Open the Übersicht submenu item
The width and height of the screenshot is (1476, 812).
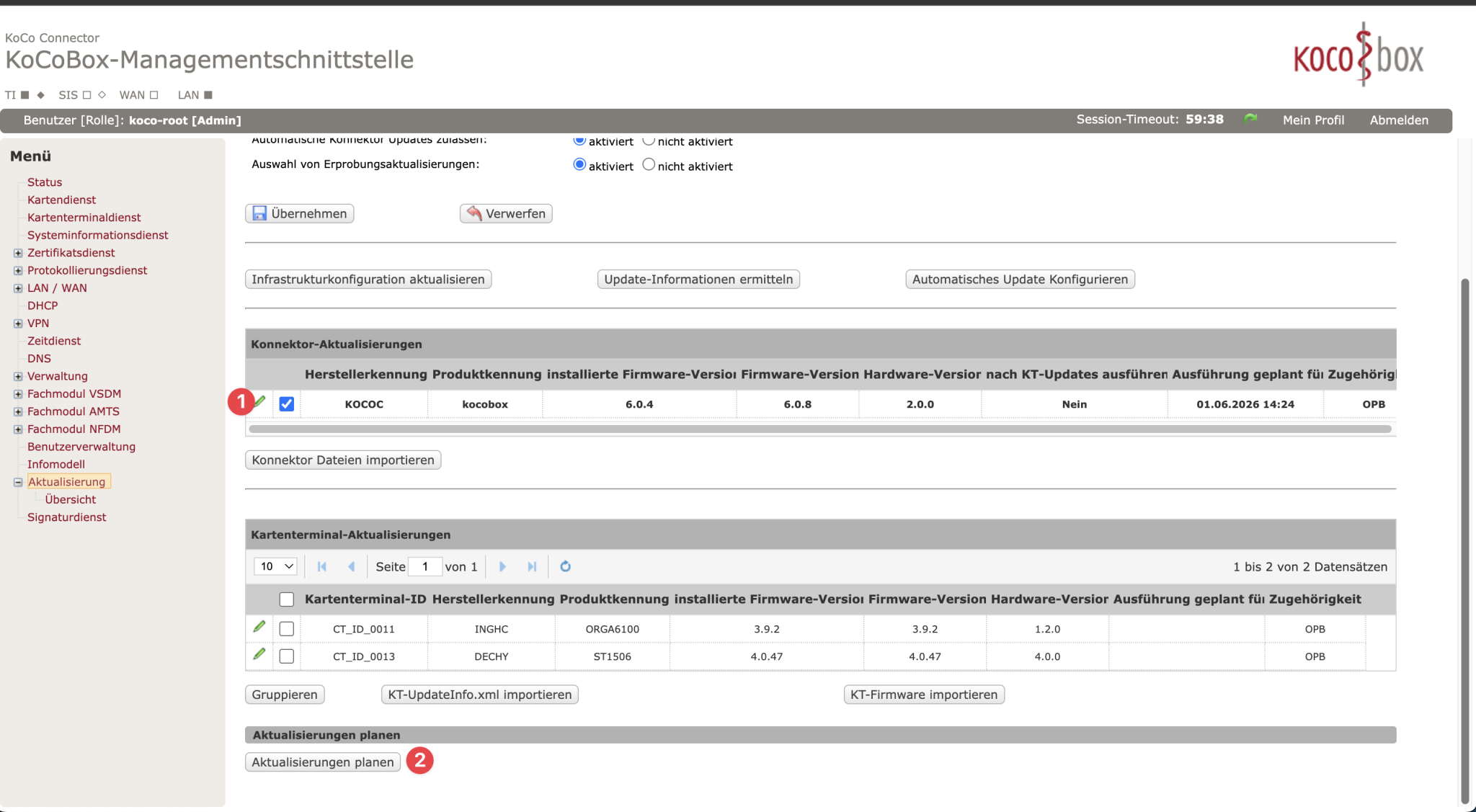pyautogui.click(x=71, y=499)
